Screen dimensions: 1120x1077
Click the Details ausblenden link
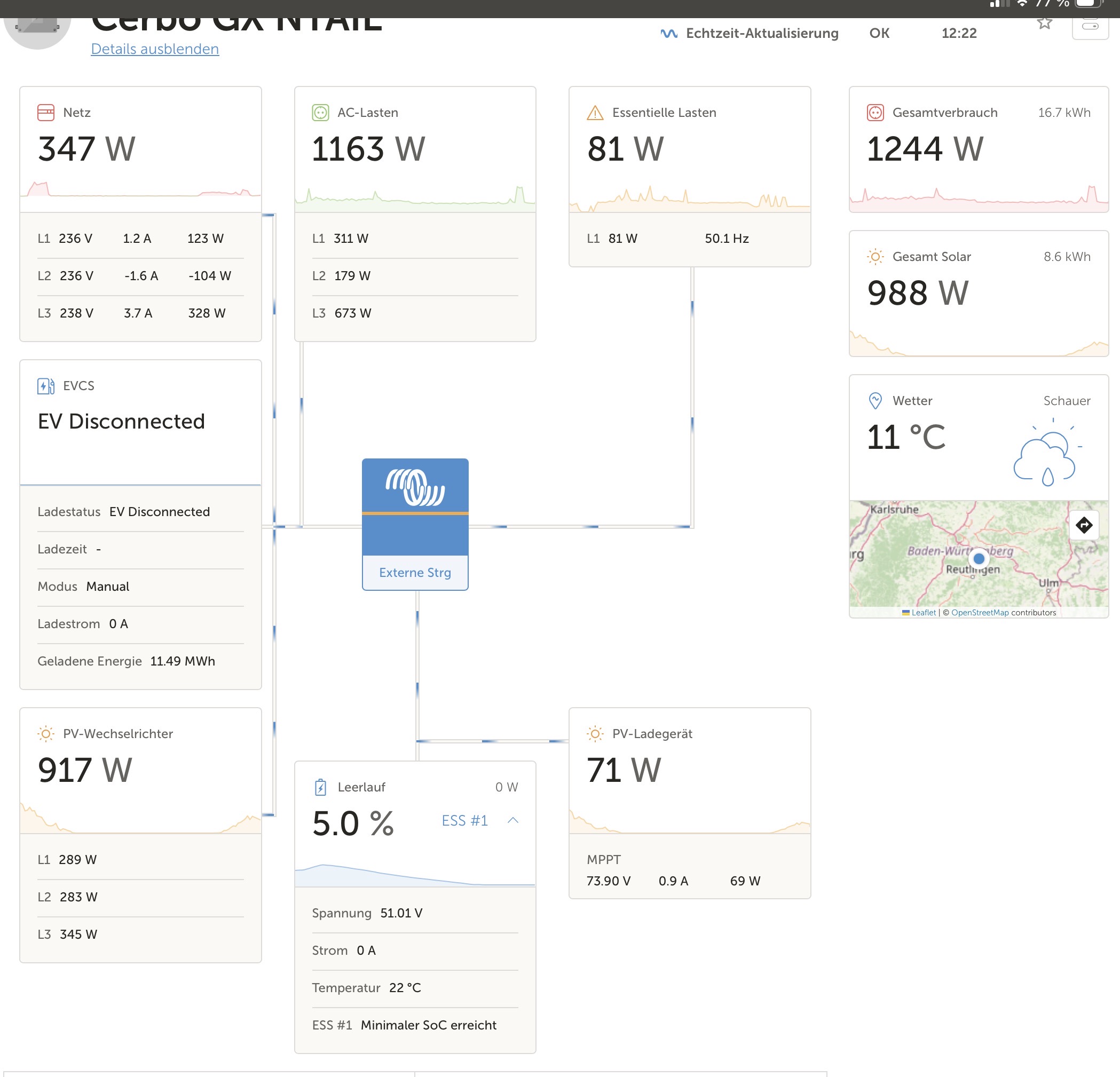pos(155,49)
